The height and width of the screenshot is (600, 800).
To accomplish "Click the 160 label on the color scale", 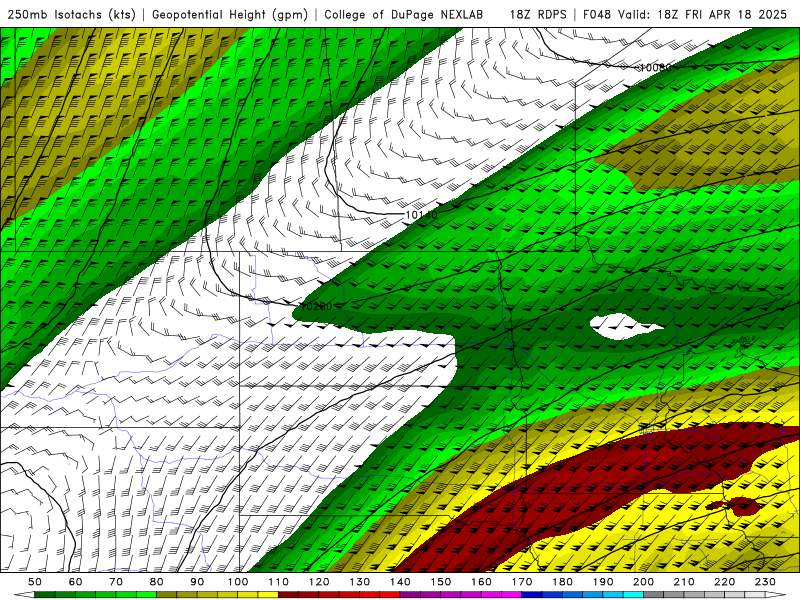I will tap(481, 582).
